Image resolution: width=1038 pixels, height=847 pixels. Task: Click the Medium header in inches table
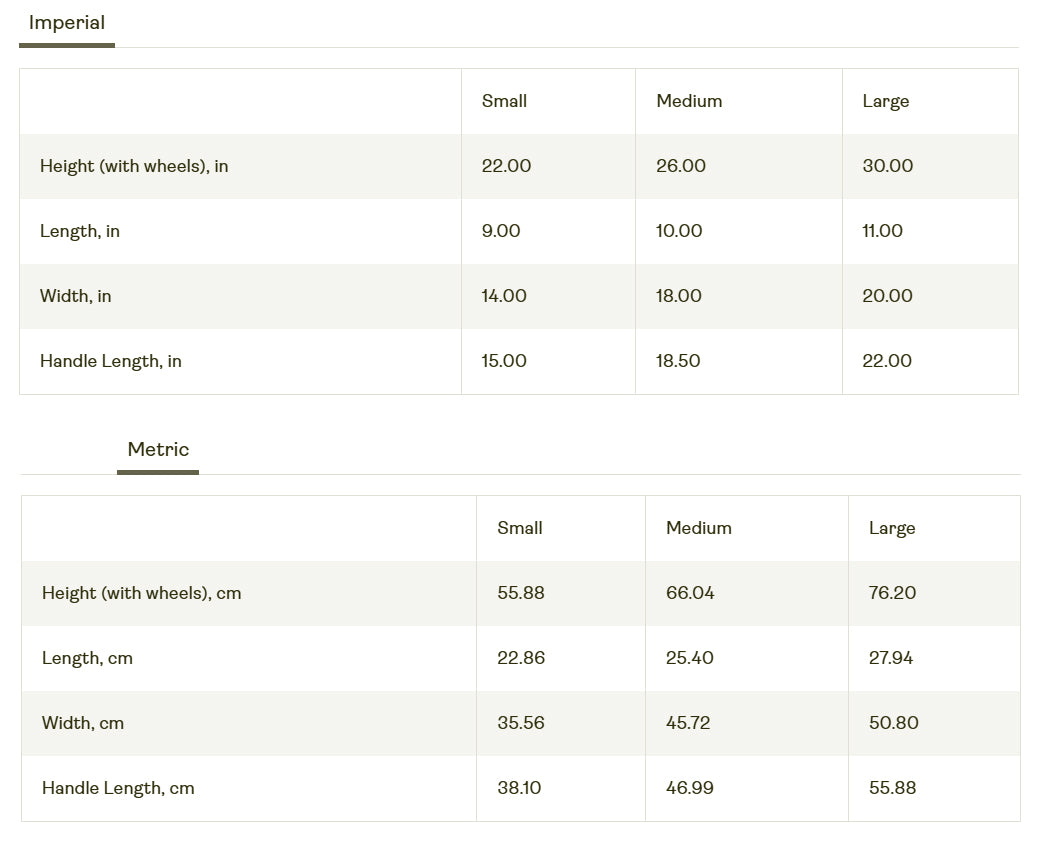click(x=689, y=101)
